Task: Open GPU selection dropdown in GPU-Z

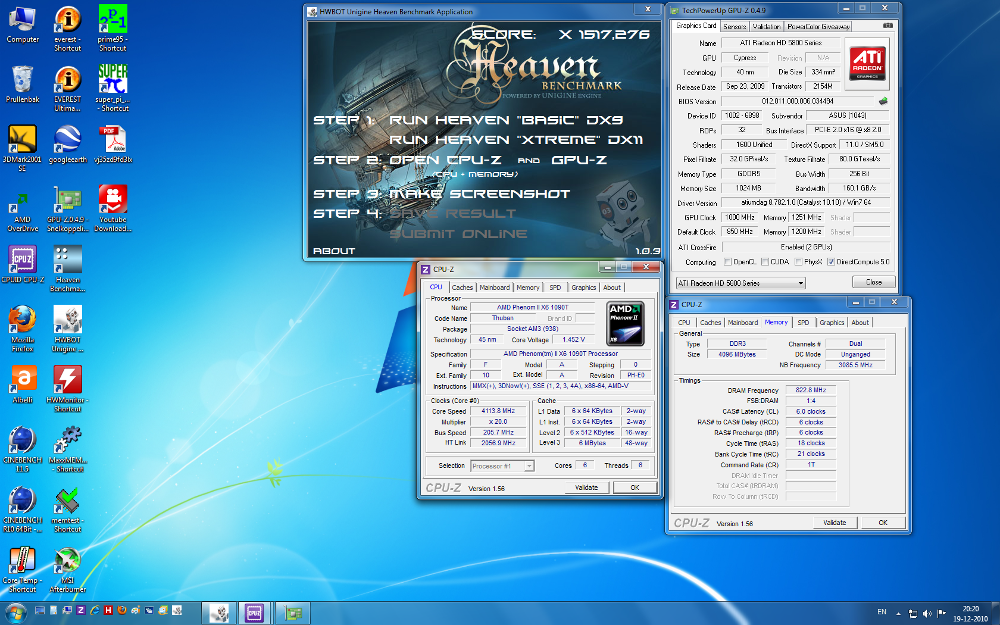Action: pyautogui.click(x=740, y=283)
